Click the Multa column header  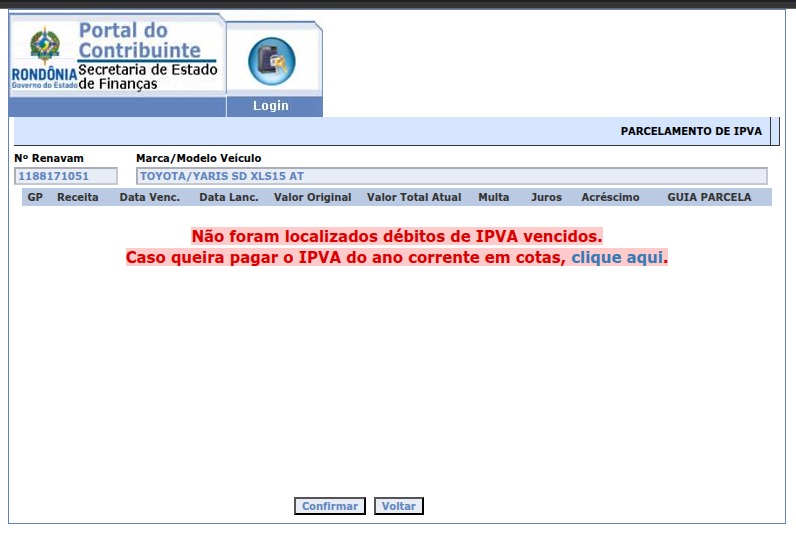coord(494,198)
